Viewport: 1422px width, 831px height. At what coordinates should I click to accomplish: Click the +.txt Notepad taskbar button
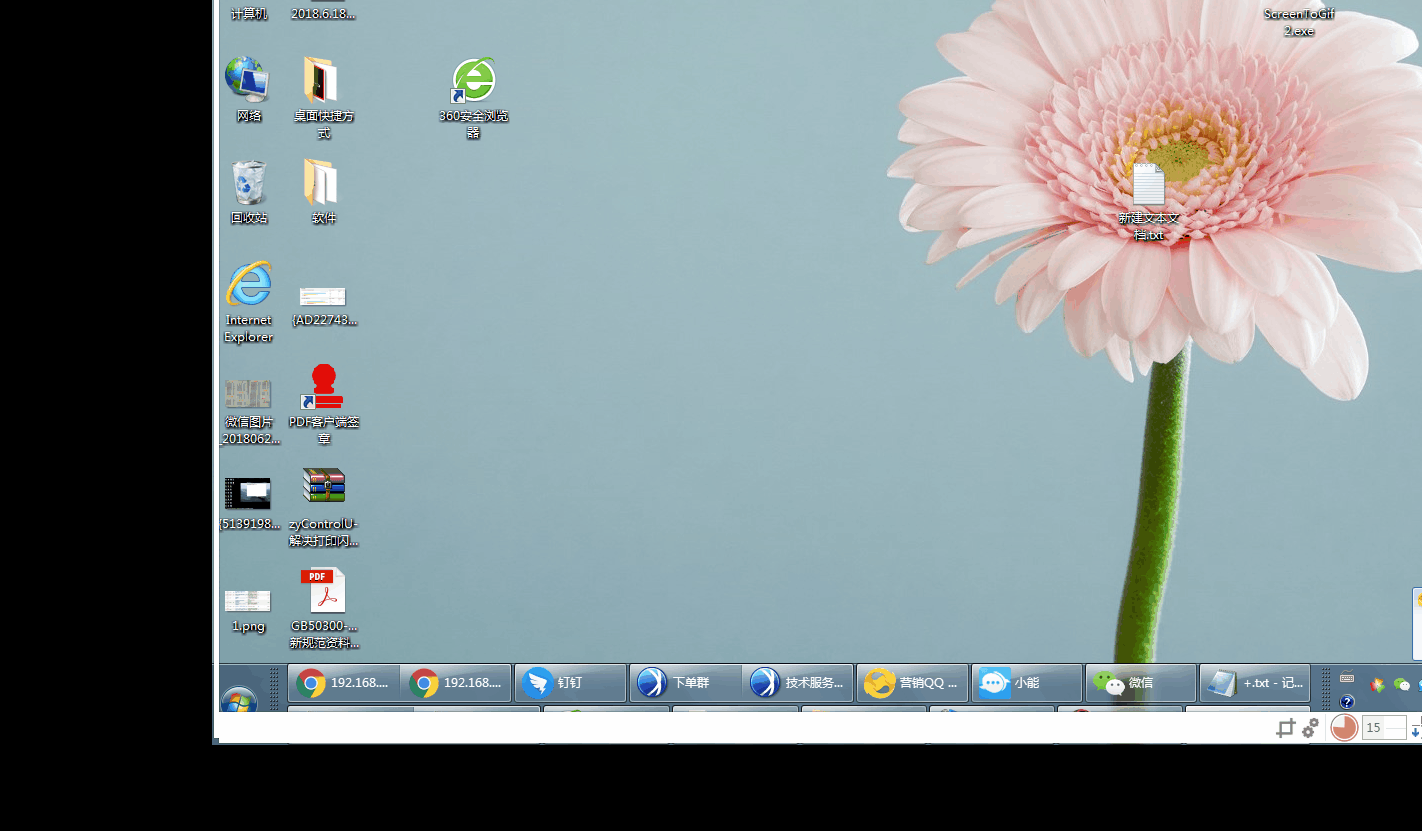(x=1255, y=683)
